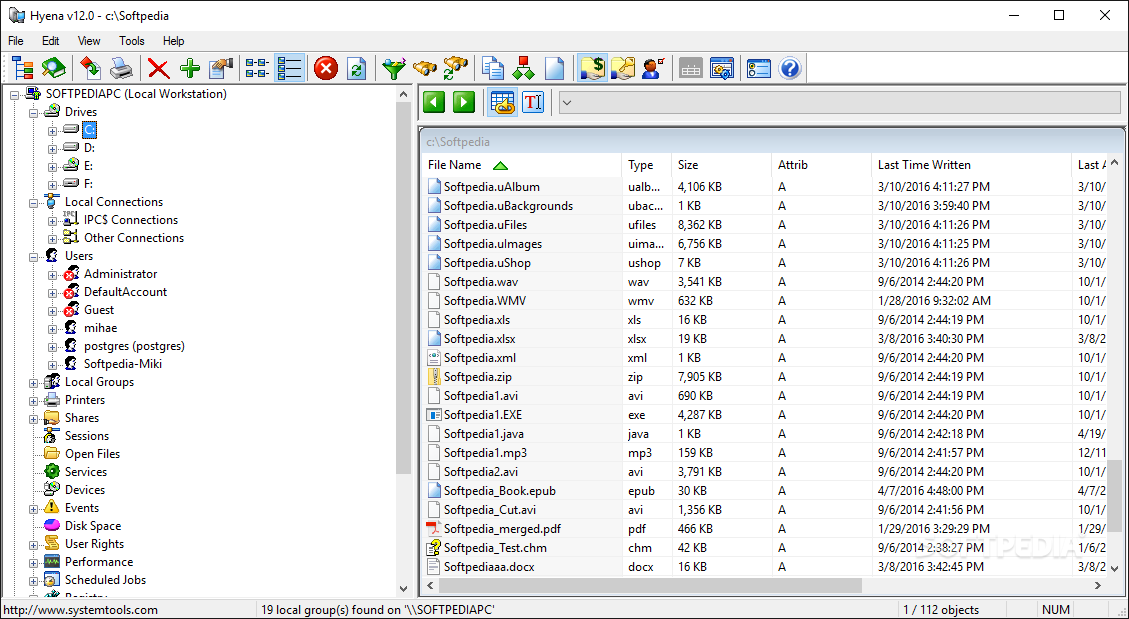Toggle the highlighted detail list view button
This screenshot has width=1129, height=619.
coord(289,69)
